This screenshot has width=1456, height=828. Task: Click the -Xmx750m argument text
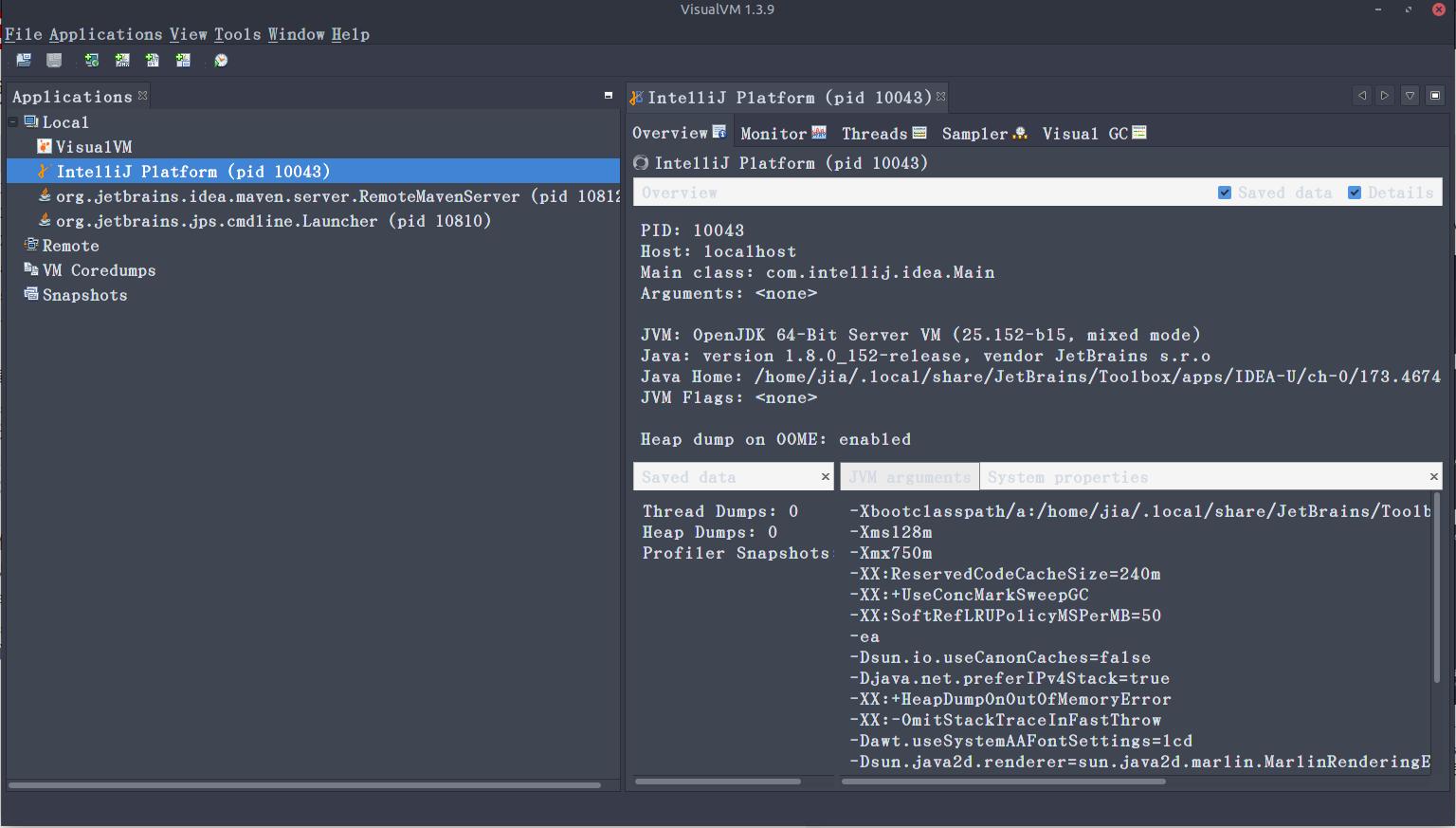(891, 553)
